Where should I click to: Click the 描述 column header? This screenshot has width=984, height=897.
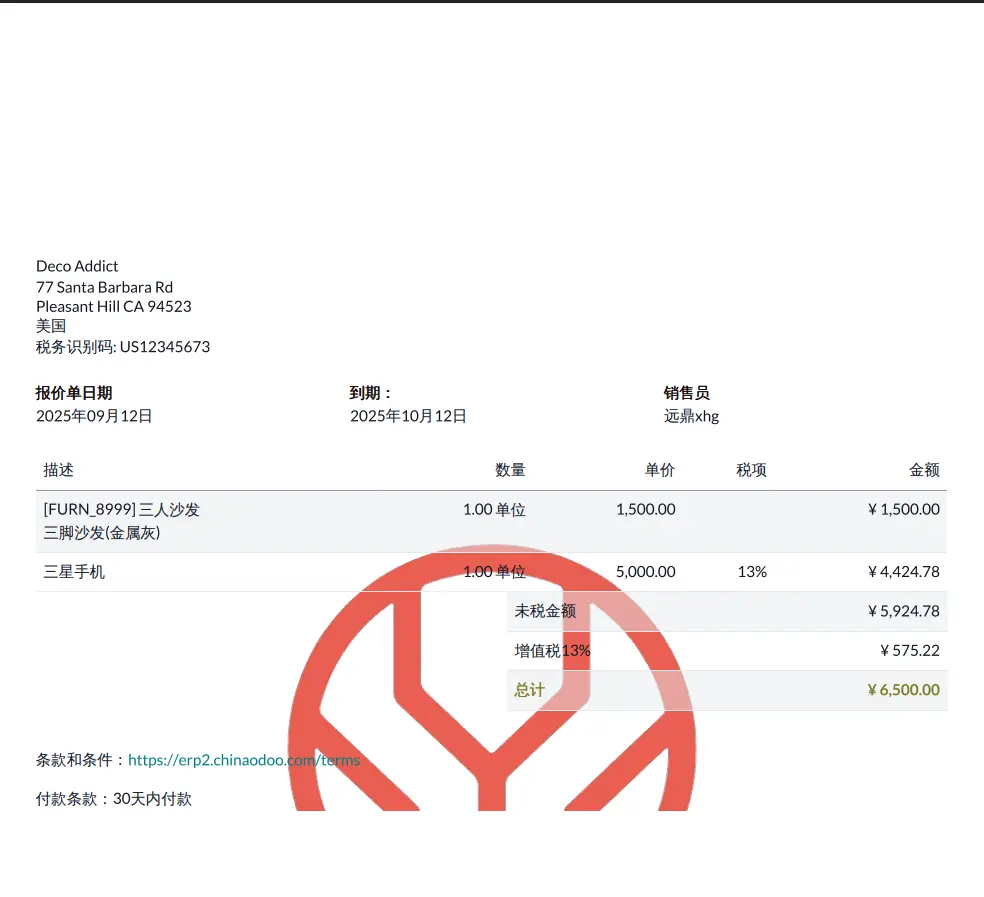pos(59,470)
